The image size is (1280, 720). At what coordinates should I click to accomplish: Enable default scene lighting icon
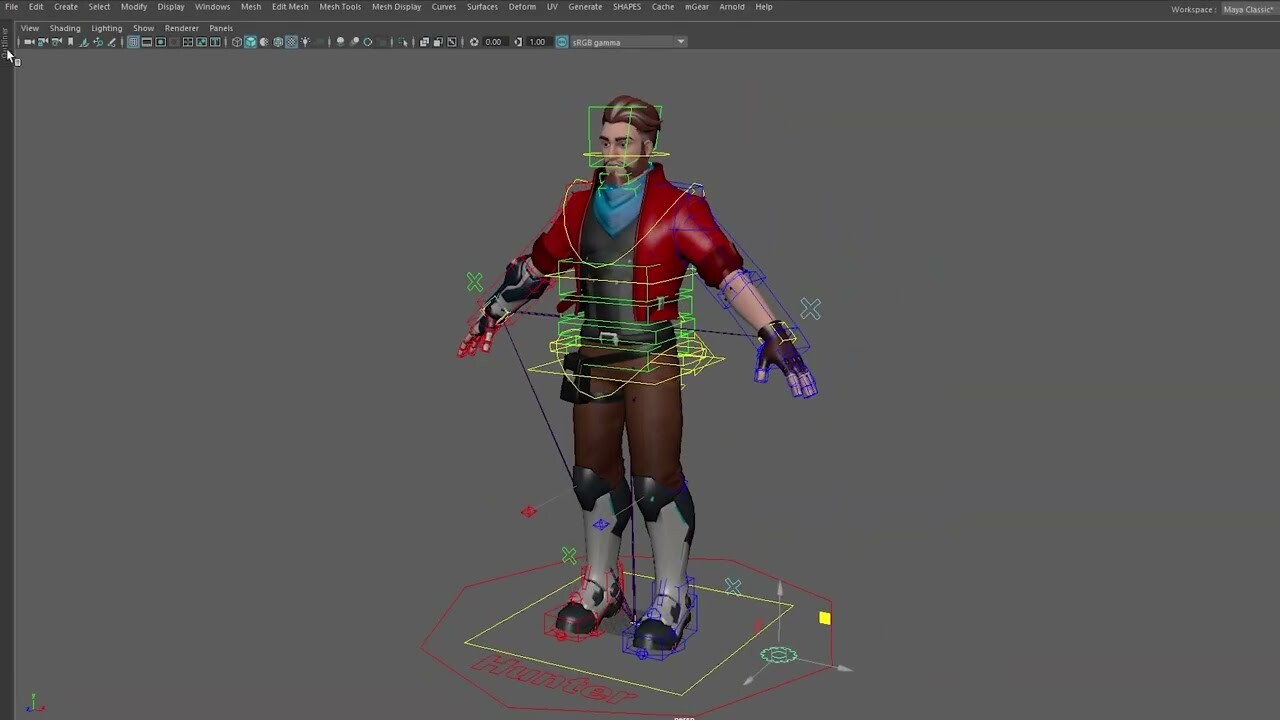[x=305, y=42]
